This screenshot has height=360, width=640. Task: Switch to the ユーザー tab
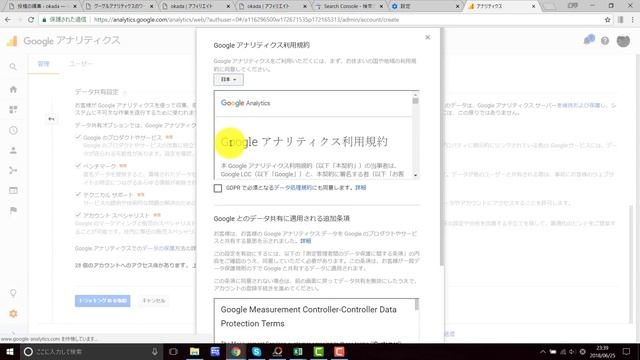pos(80,64)
